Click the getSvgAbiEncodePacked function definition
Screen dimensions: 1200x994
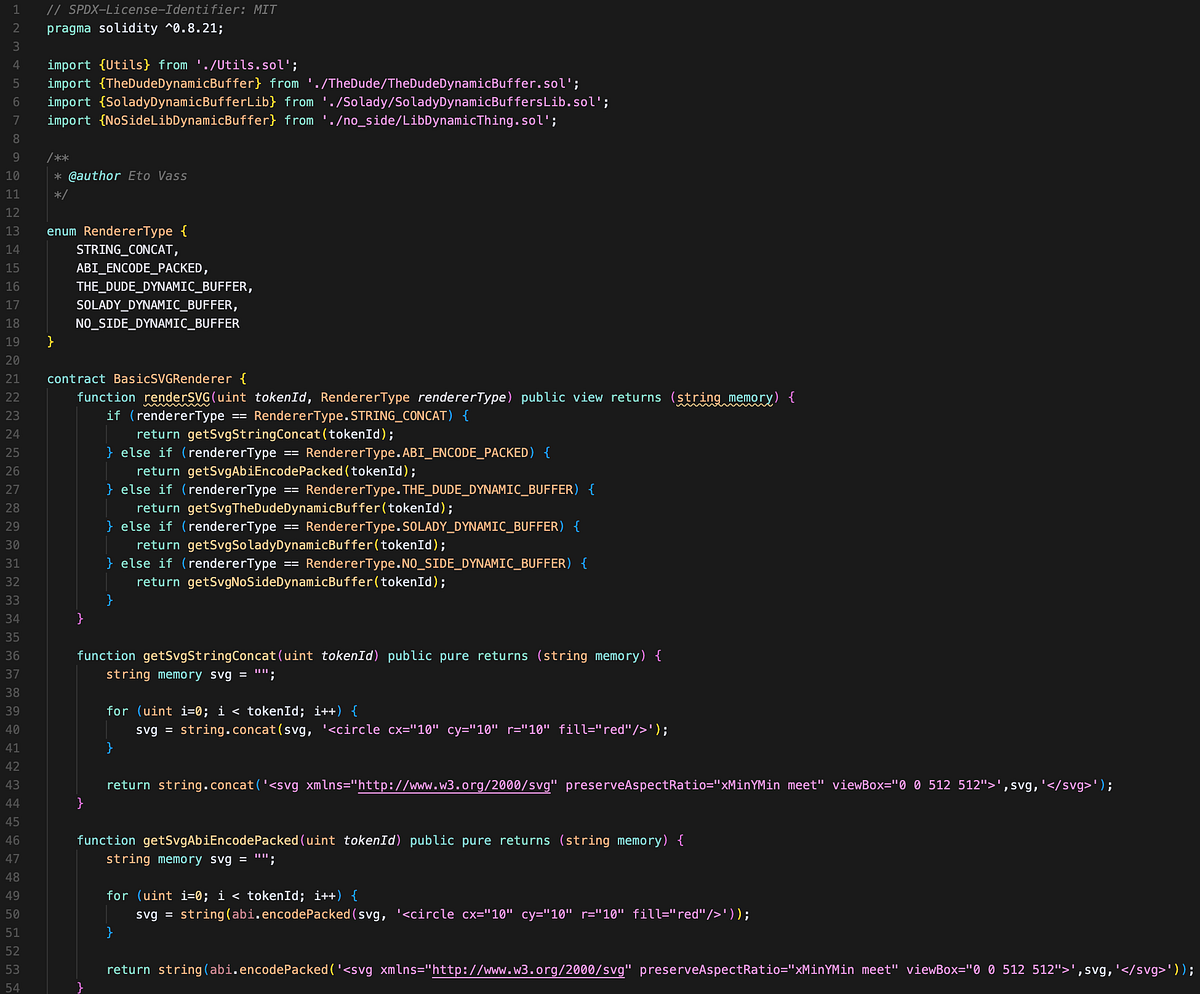tap(220, 840)
